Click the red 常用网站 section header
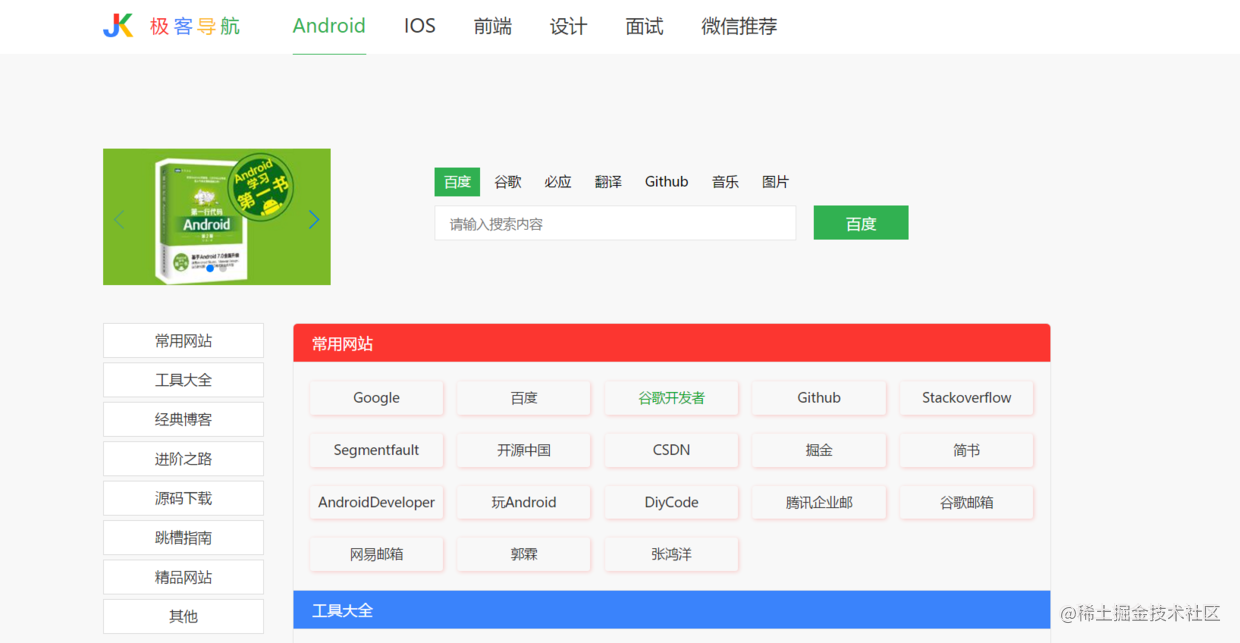The image size is (1240, 643). tap(671, 343)
